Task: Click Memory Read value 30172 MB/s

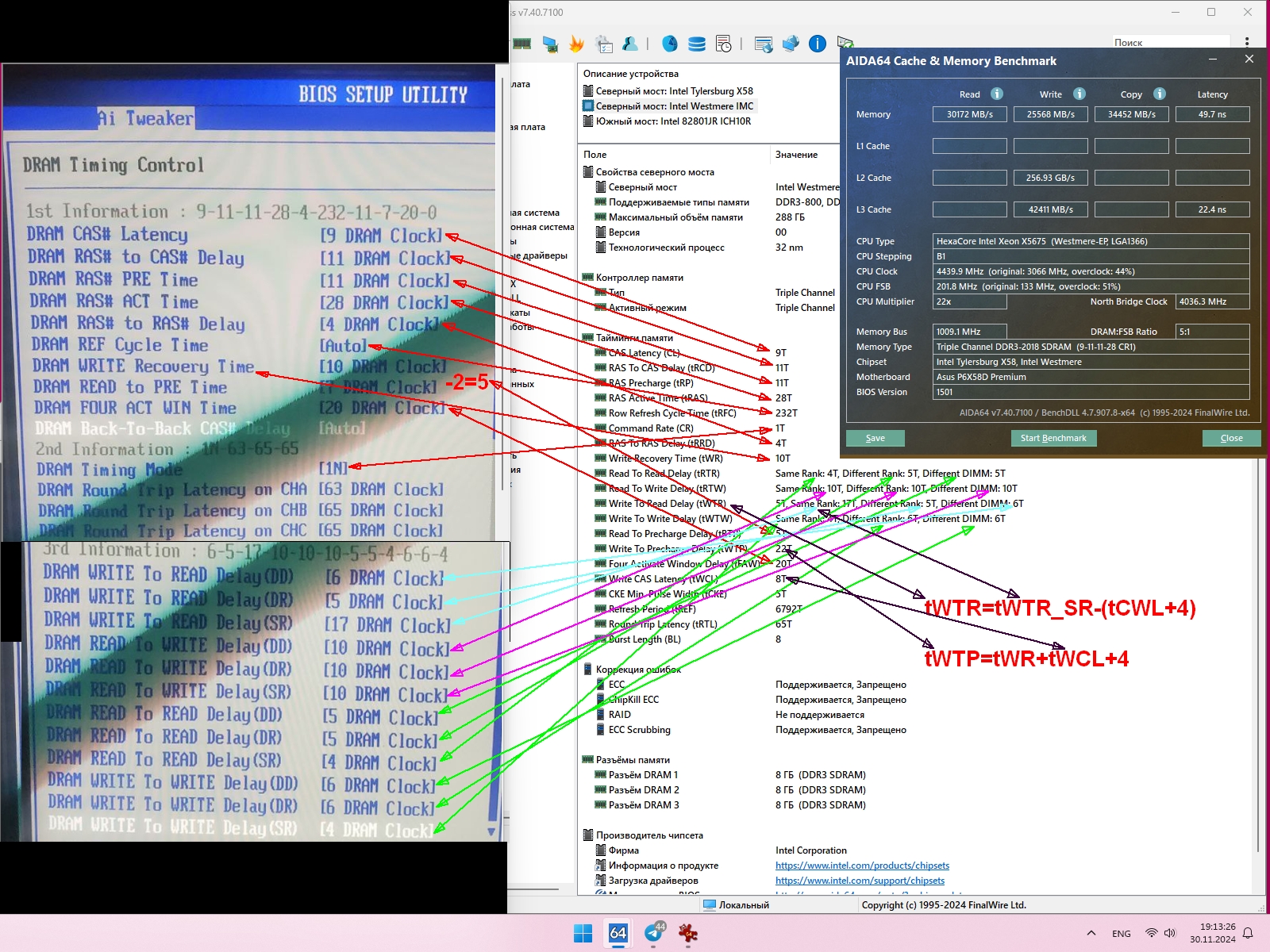Action: (x=969, y=114)
